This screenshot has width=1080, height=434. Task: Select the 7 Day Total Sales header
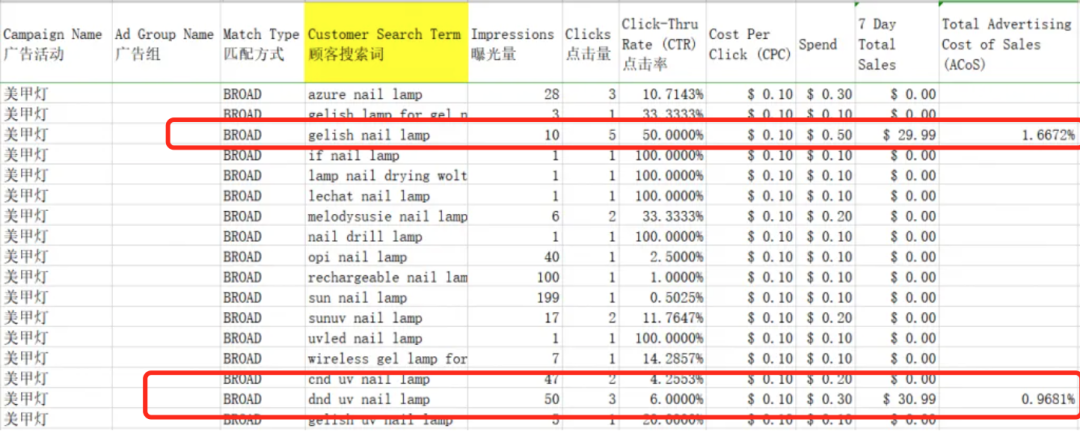(x=897, y=43)
